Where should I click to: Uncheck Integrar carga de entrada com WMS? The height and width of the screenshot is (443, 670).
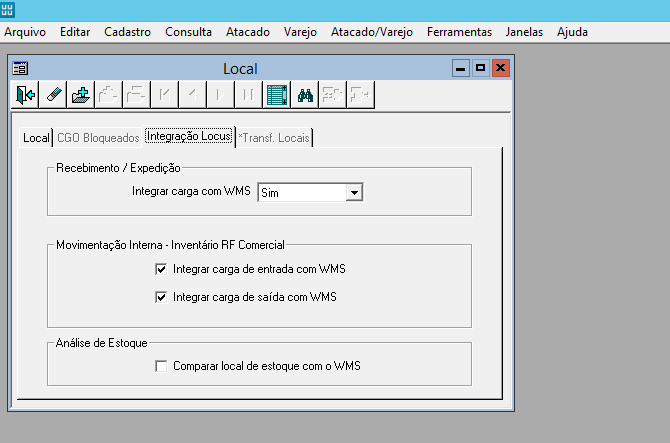[x=161, y=269]
